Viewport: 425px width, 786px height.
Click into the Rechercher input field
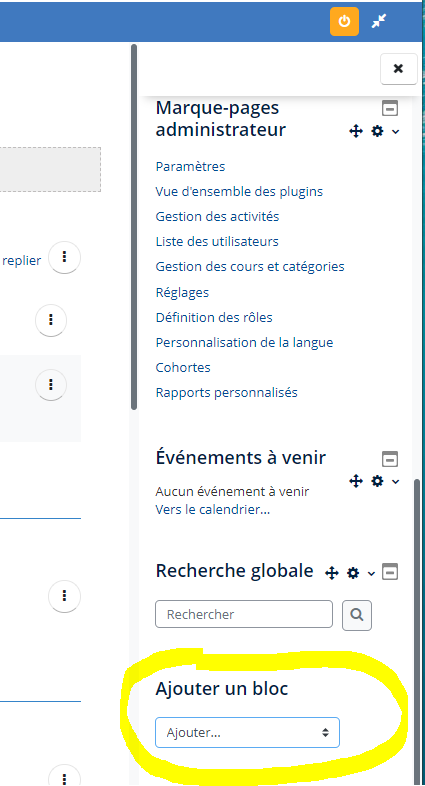point(244,614)
